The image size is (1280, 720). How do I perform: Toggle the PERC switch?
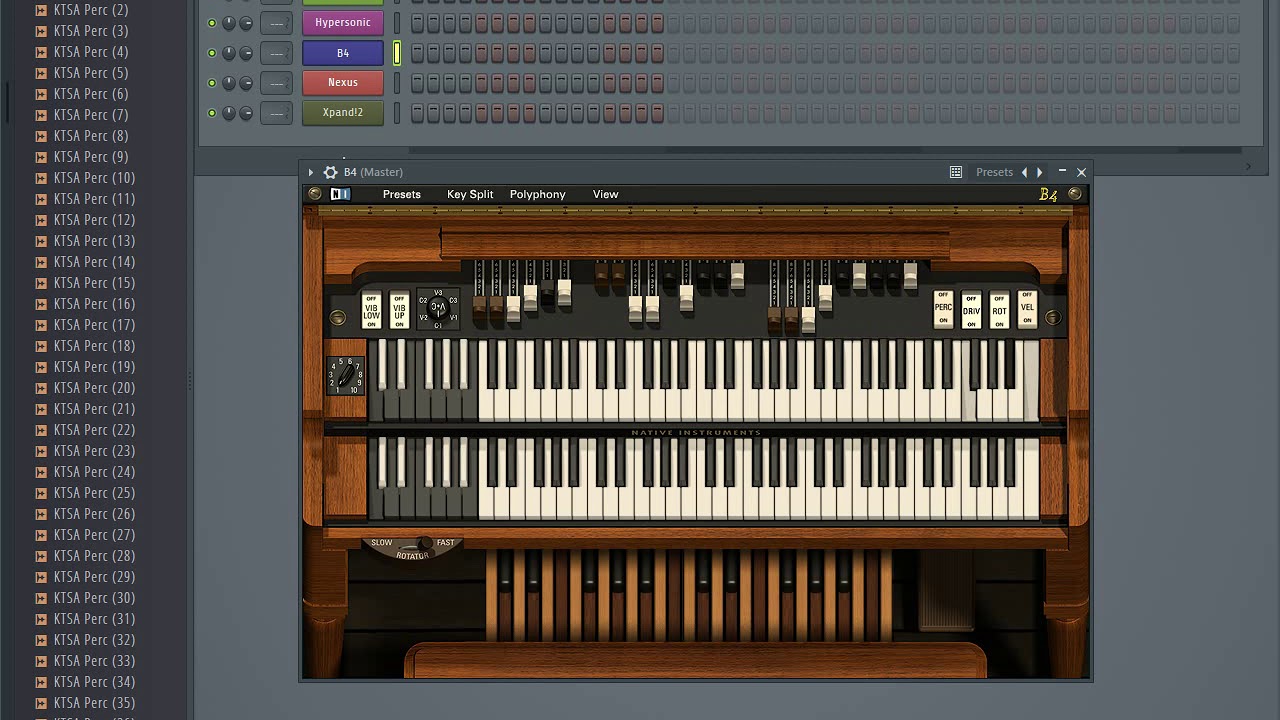click(943, 310)
